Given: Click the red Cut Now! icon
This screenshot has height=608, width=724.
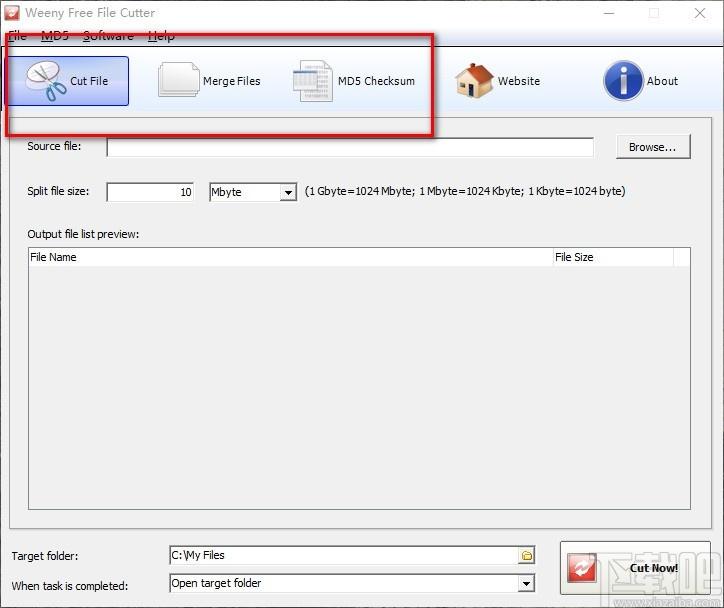Looking at the screenshot, I should [582, 568].
